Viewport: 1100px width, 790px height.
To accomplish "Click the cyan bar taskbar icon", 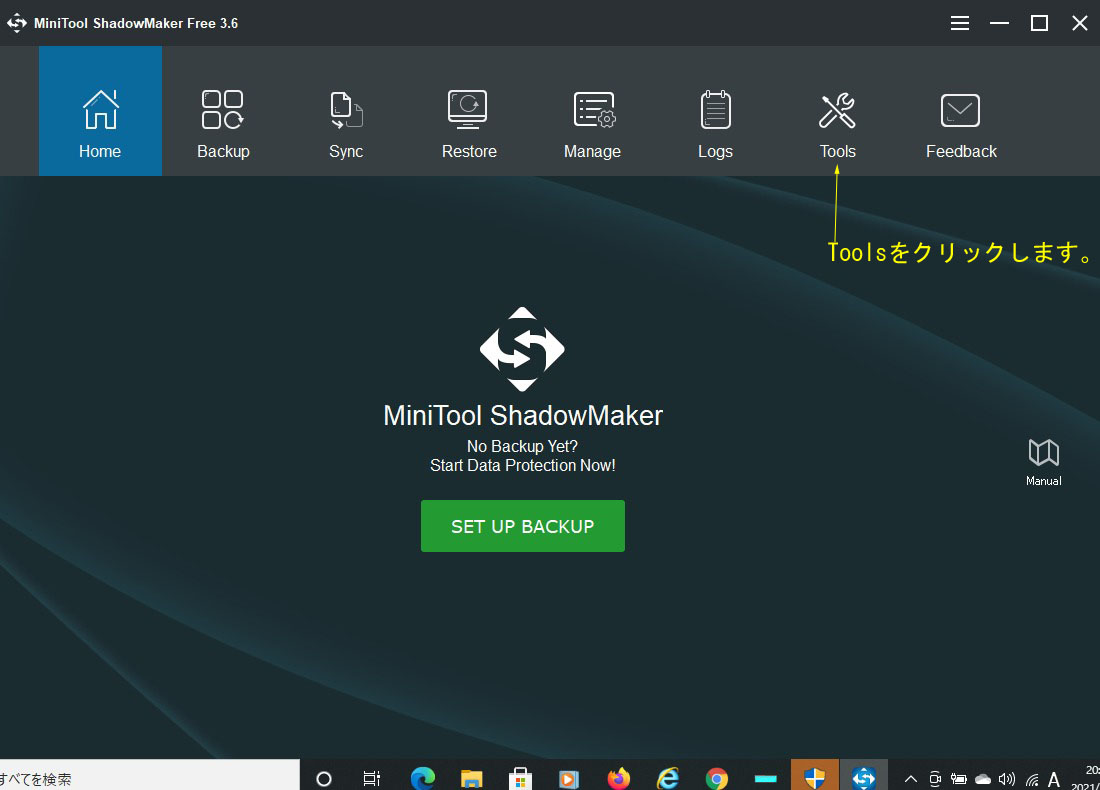I will click(765, 778).
